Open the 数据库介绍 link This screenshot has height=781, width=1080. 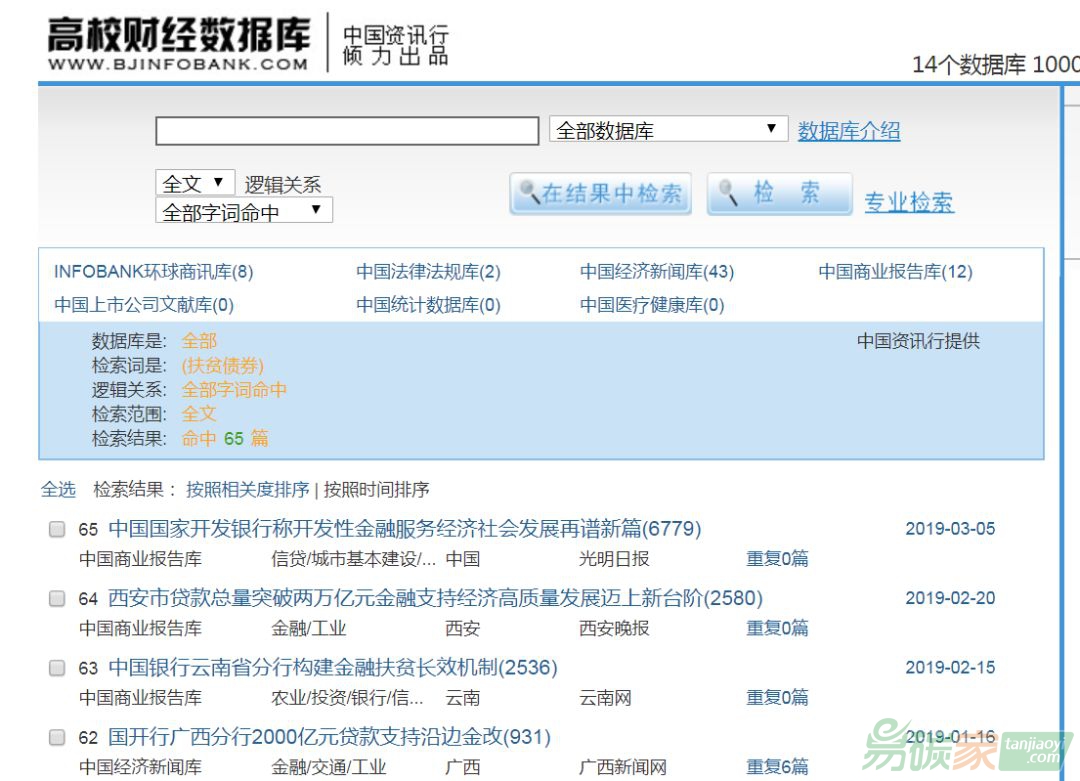click(x=848, y=131)
